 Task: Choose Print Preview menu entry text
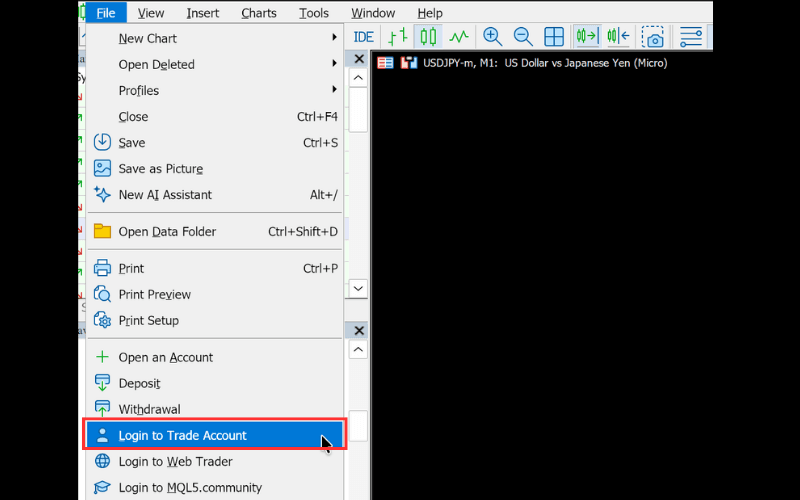(x=155, y=294)
